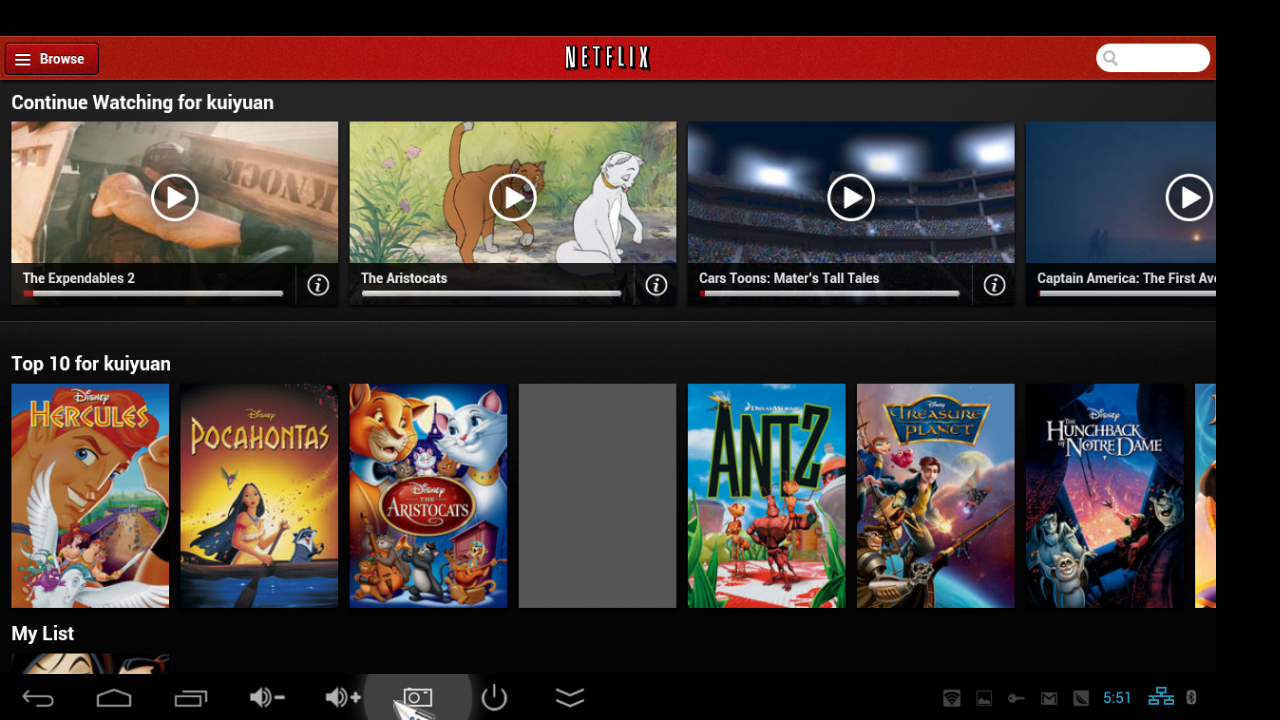Click Captain America title text
Viewport: 1280px width, 720px height.
click(x=1126, y=278)
